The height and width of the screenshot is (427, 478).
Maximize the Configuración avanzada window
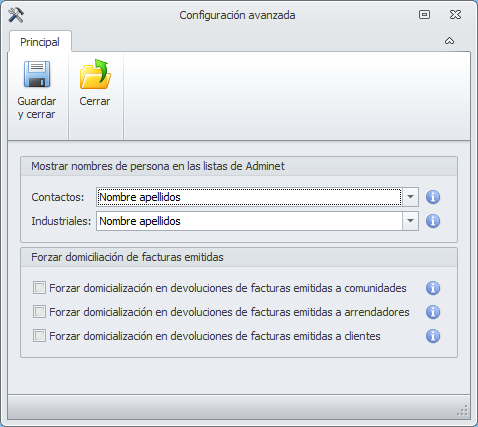pos(424,15)
